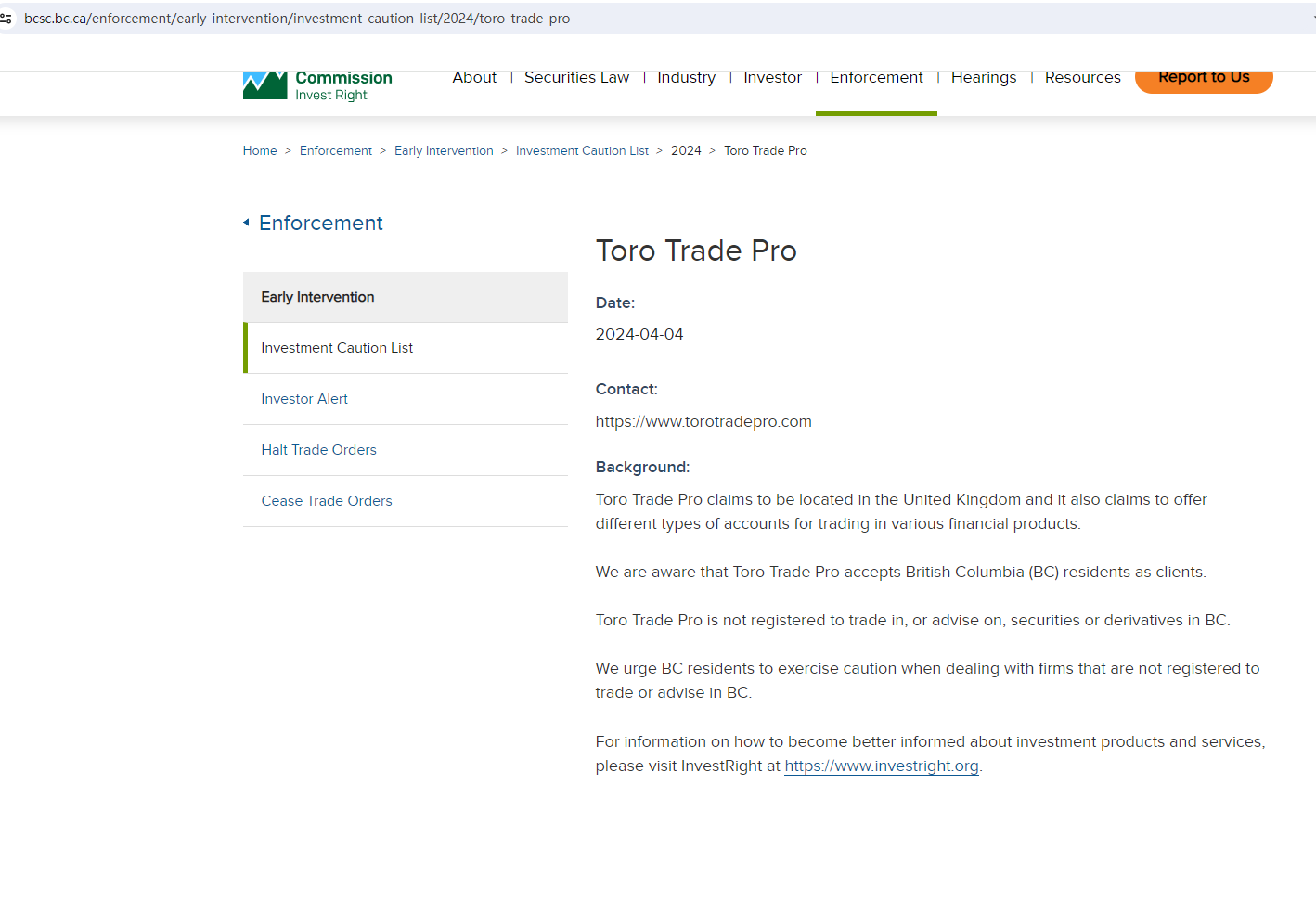This screenshot has height=914, width=1316.
Task: Open the Hearings menu
Action: point(984,78)
